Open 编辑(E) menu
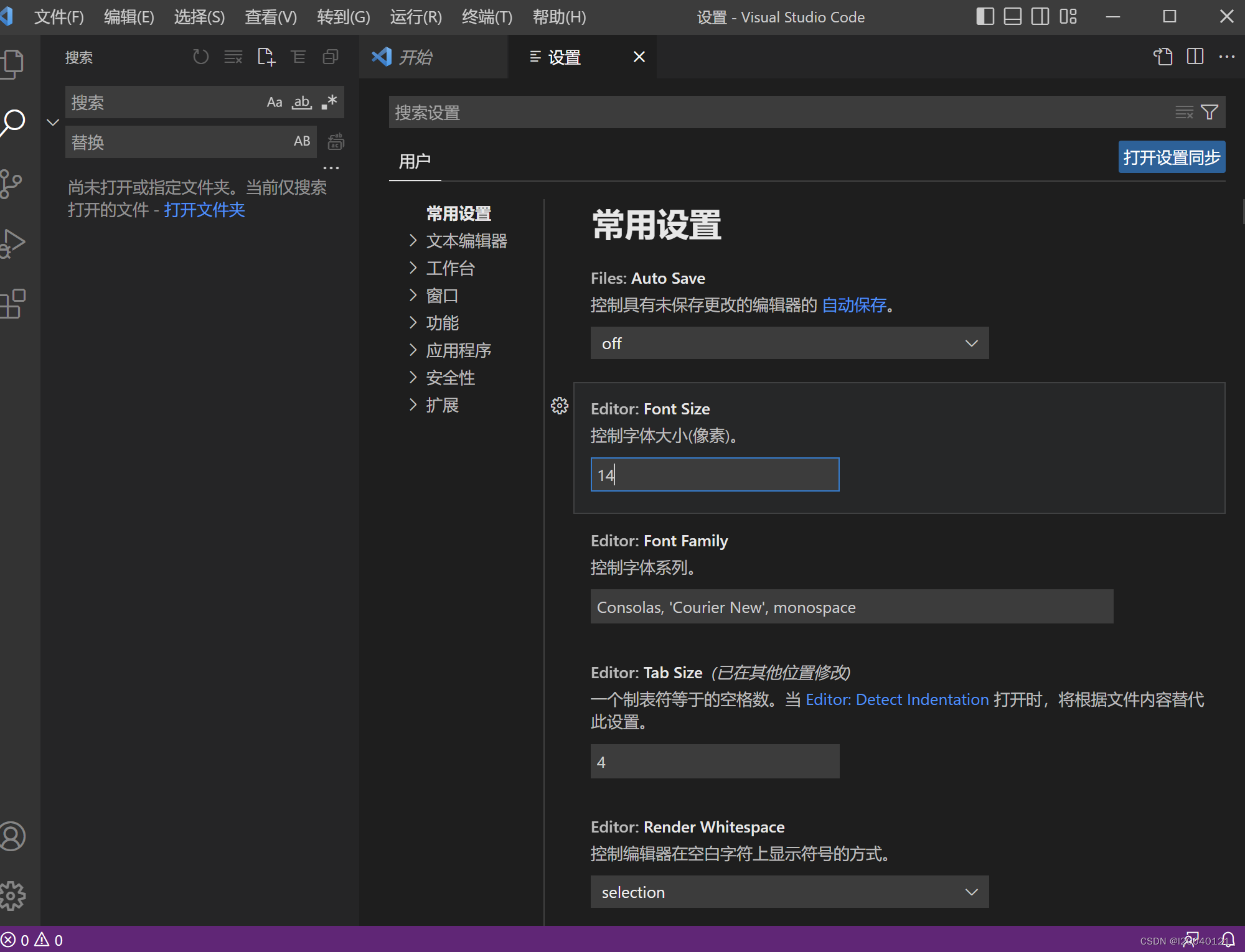The image size is (1245, 952). pos(129,17)
